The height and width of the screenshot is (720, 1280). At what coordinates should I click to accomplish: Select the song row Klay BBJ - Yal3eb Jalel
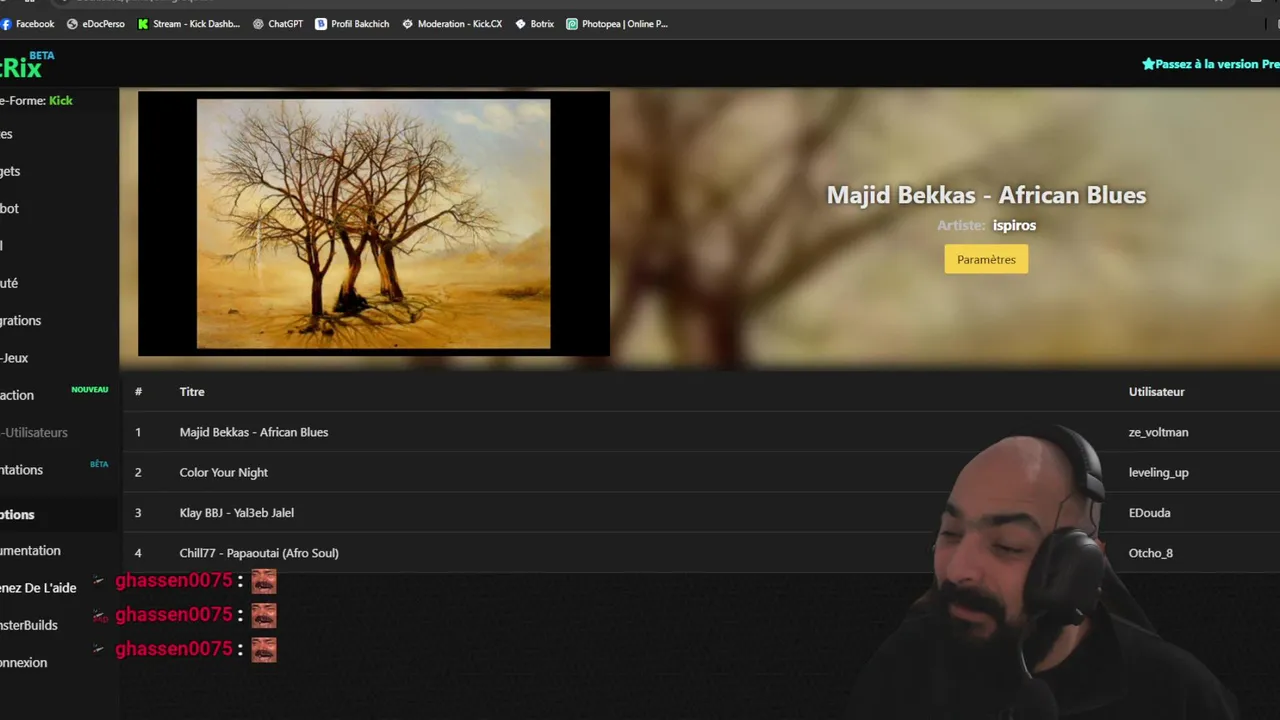click(x=701, y=512)
